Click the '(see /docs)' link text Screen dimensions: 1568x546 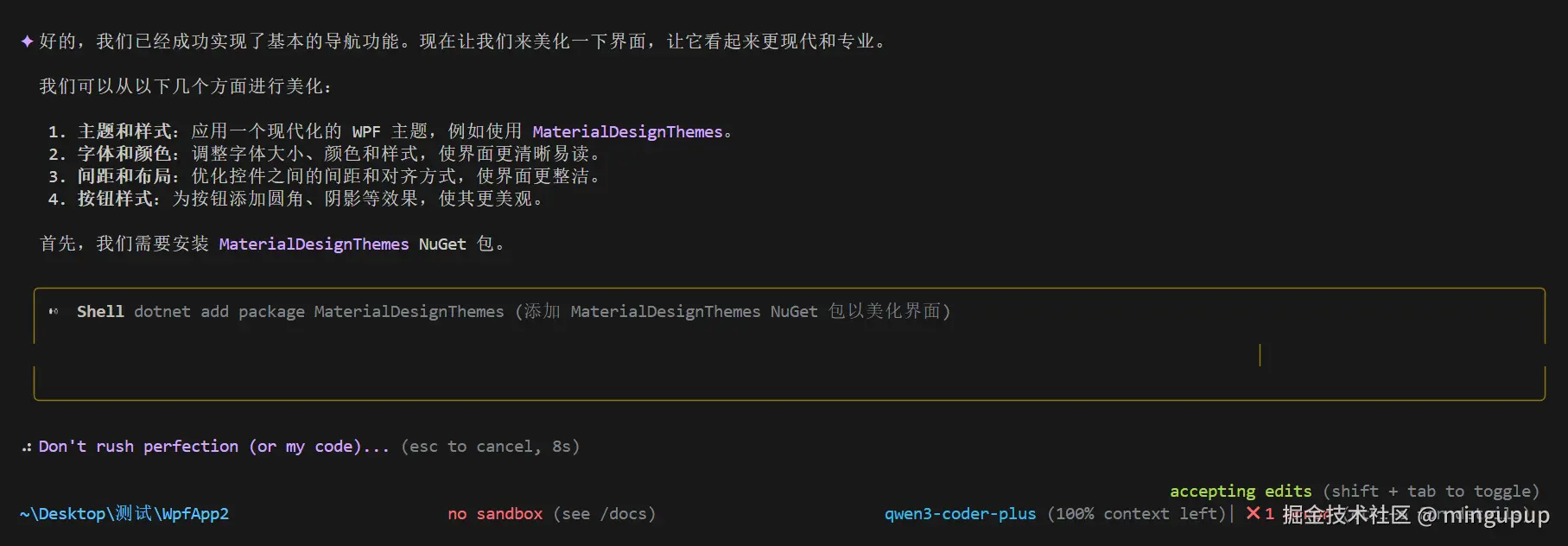(604, 514)
